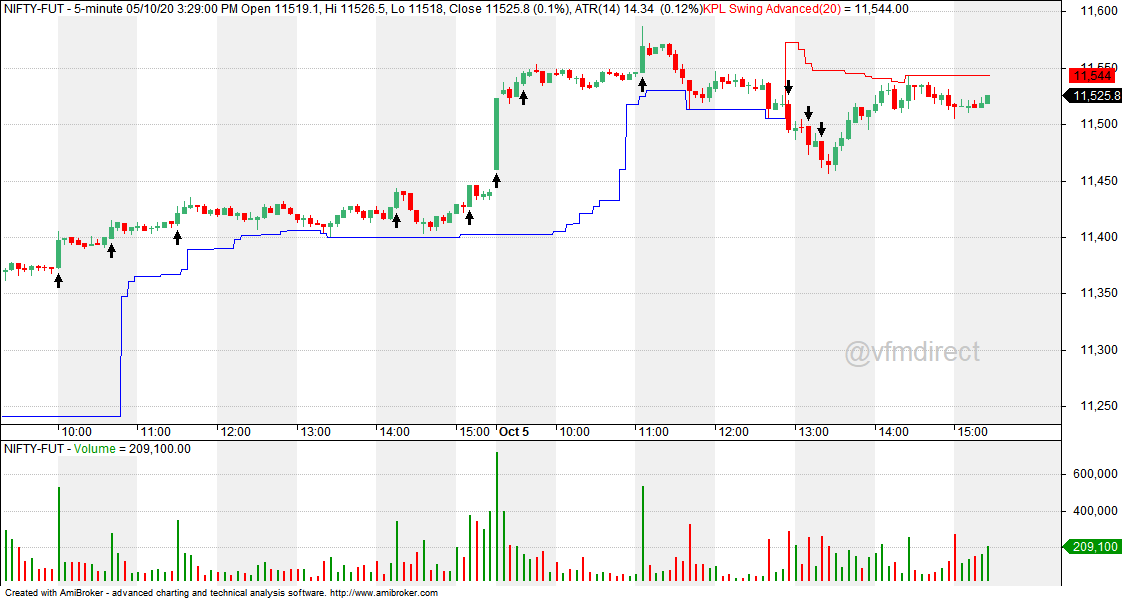Click the 11,500 price axis label
1122x599 pixels.
pos(1098,125)
